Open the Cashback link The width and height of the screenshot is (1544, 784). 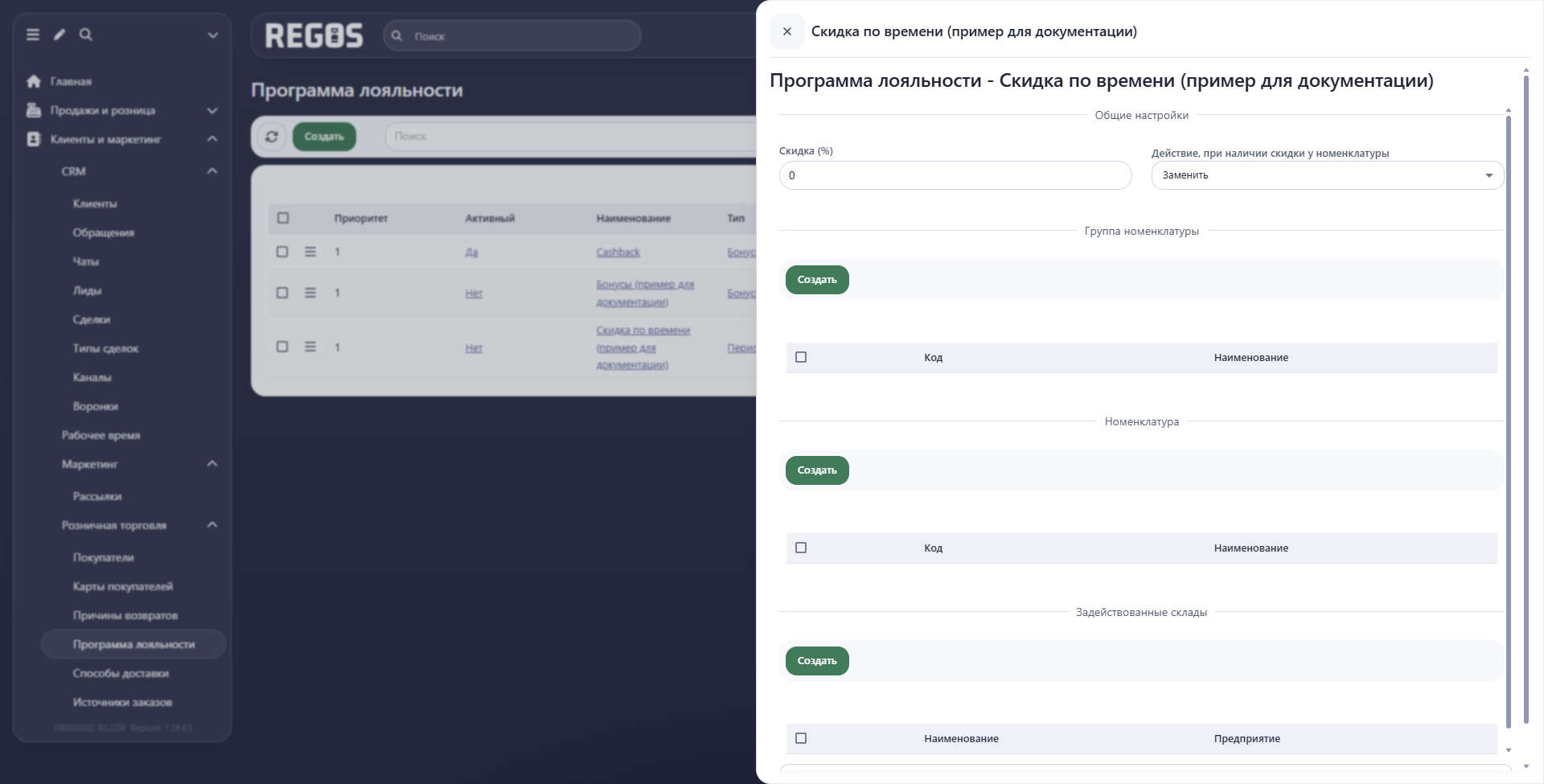618,252
